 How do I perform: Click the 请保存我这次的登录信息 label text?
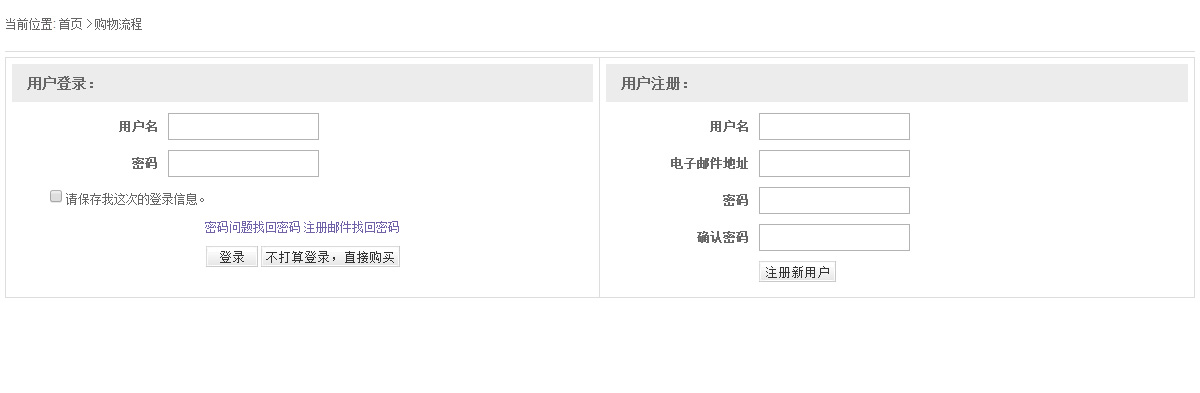(x=135, y=199)
